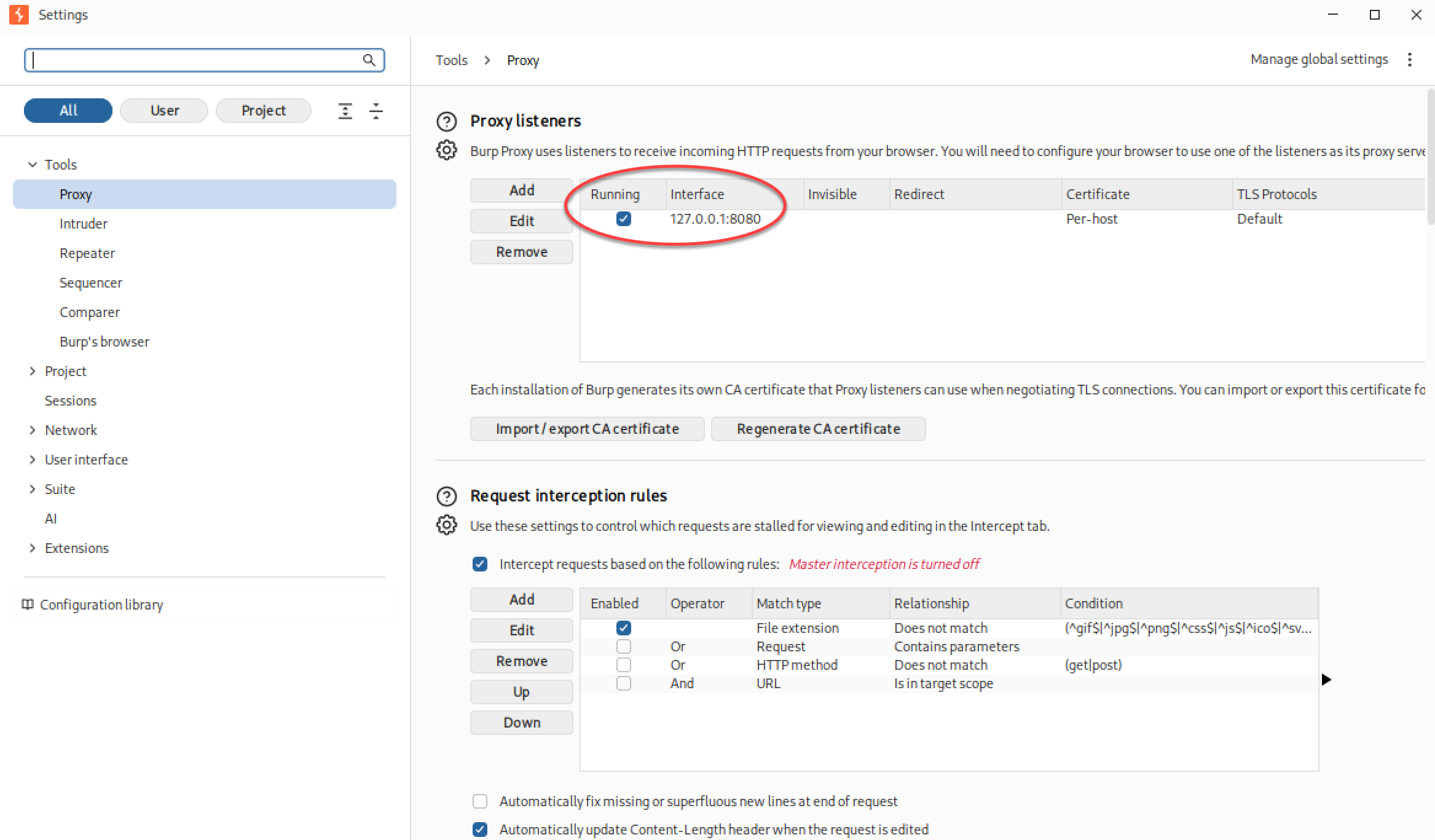
Task: Click Add in interception rules
Action: (x=522, y=600)
